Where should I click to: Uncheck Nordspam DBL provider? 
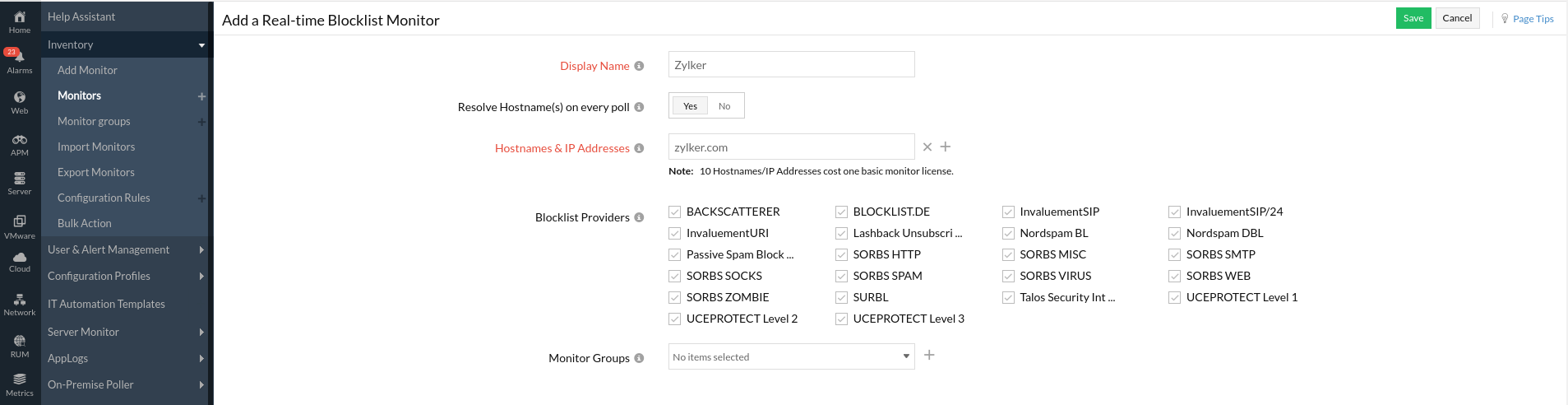point(1174,233)
